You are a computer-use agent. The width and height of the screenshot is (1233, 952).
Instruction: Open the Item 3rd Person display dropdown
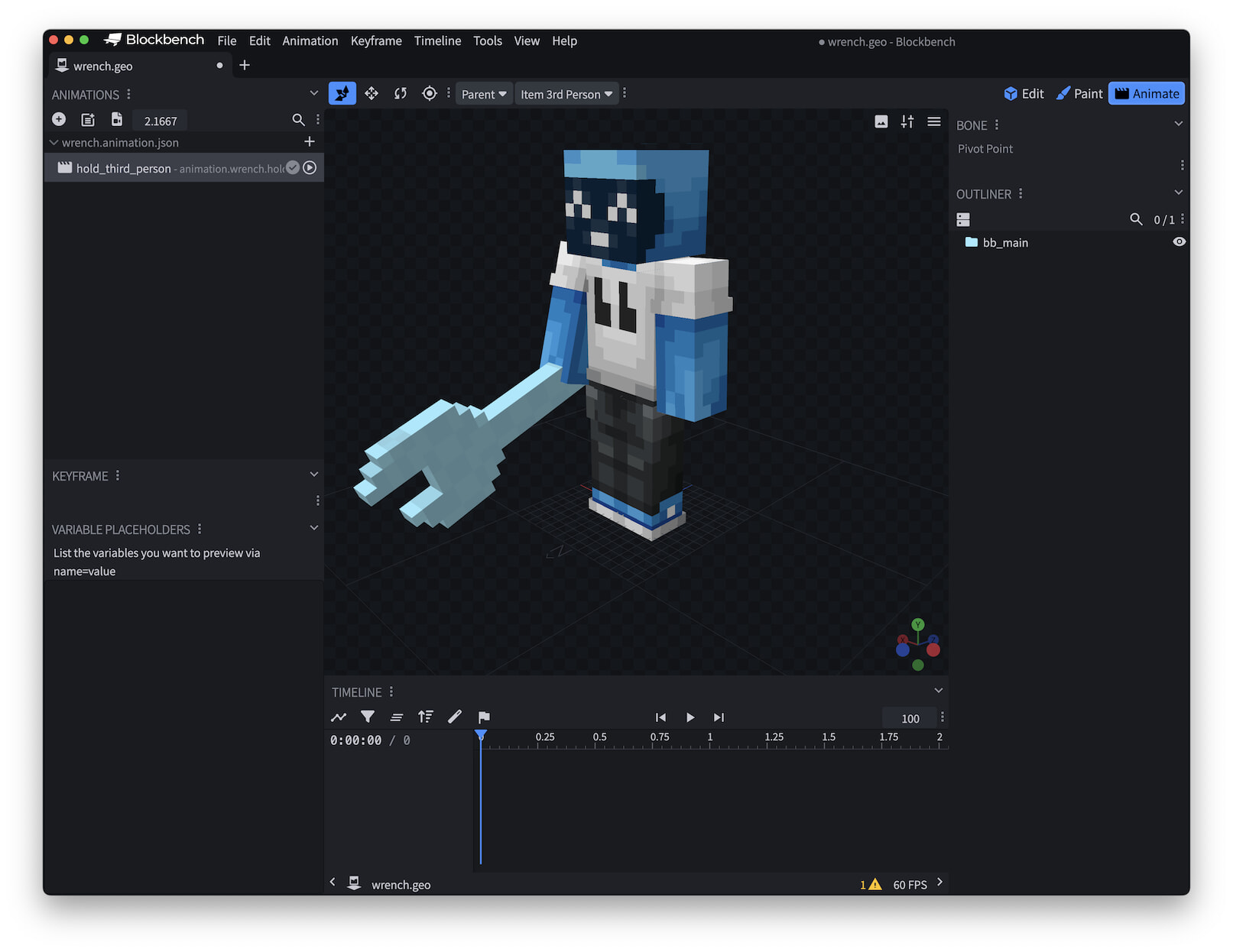click(566, 94)
